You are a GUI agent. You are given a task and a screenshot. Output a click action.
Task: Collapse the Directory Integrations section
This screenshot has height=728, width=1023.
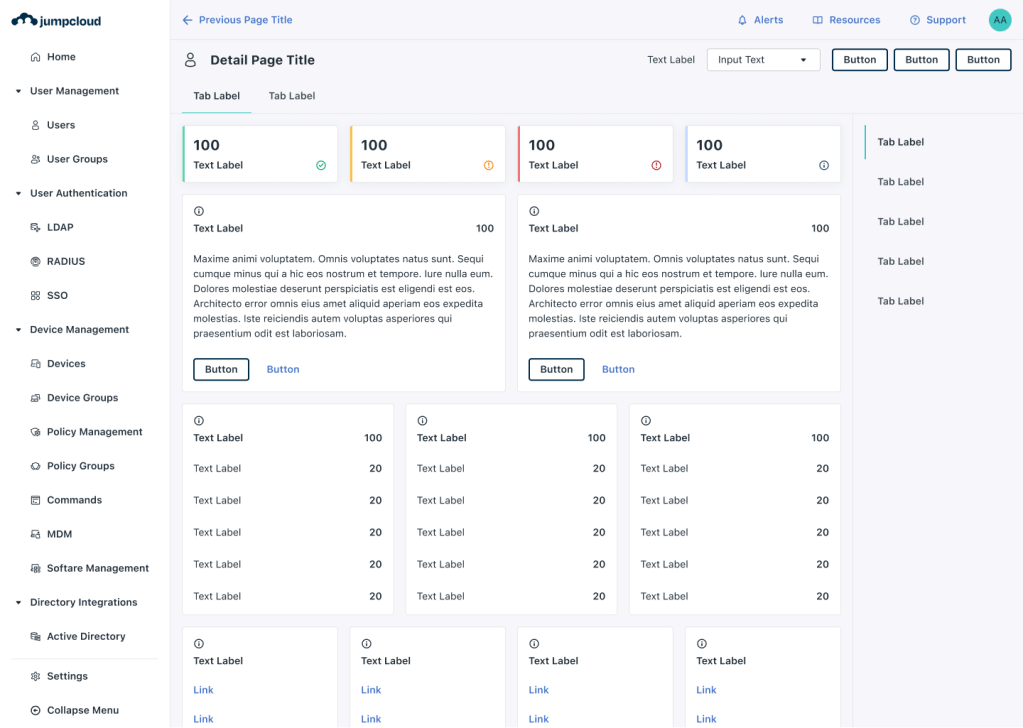pyautogui.click(x=19, y=603)
